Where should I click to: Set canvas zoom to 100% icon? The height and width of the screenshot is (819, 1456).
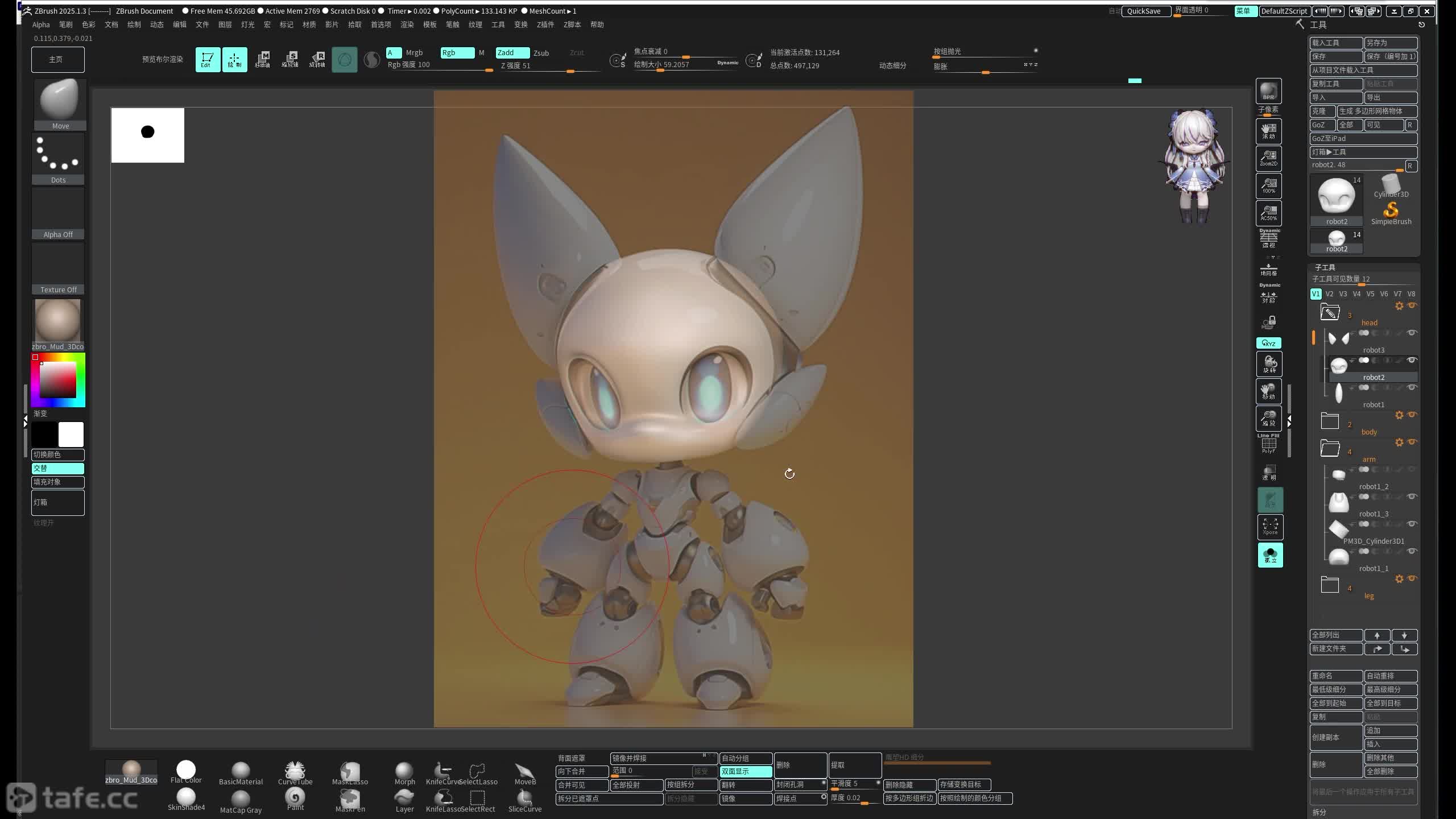point(1268,186)
